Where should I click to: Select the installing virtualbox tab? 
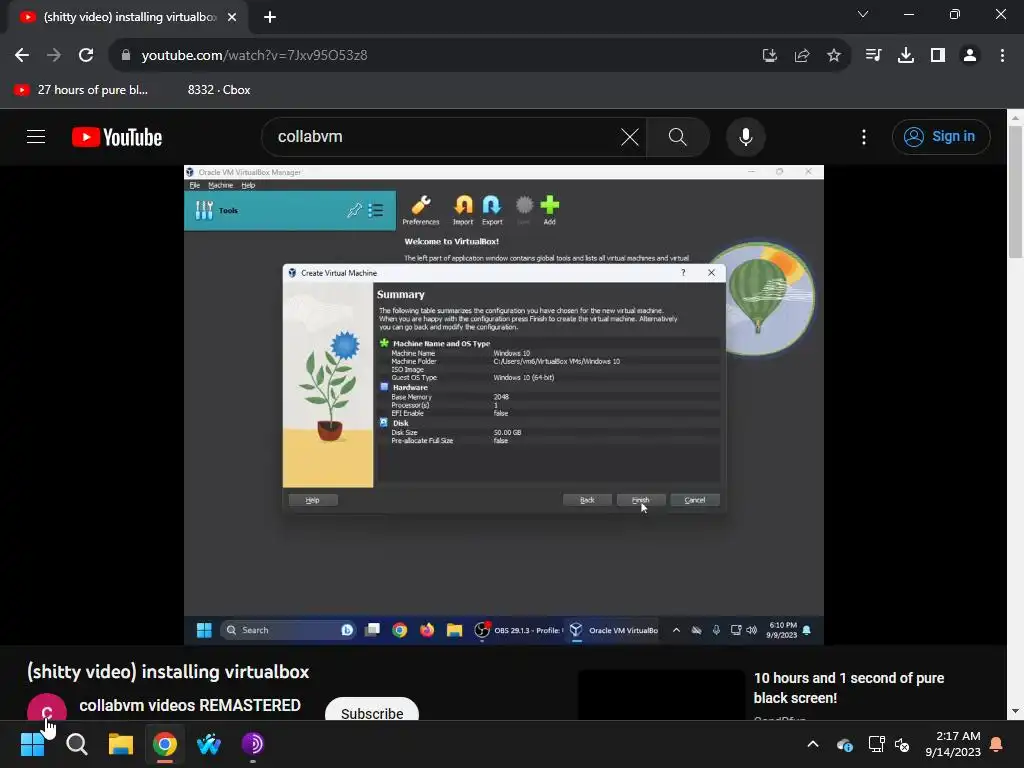(128, 17)
